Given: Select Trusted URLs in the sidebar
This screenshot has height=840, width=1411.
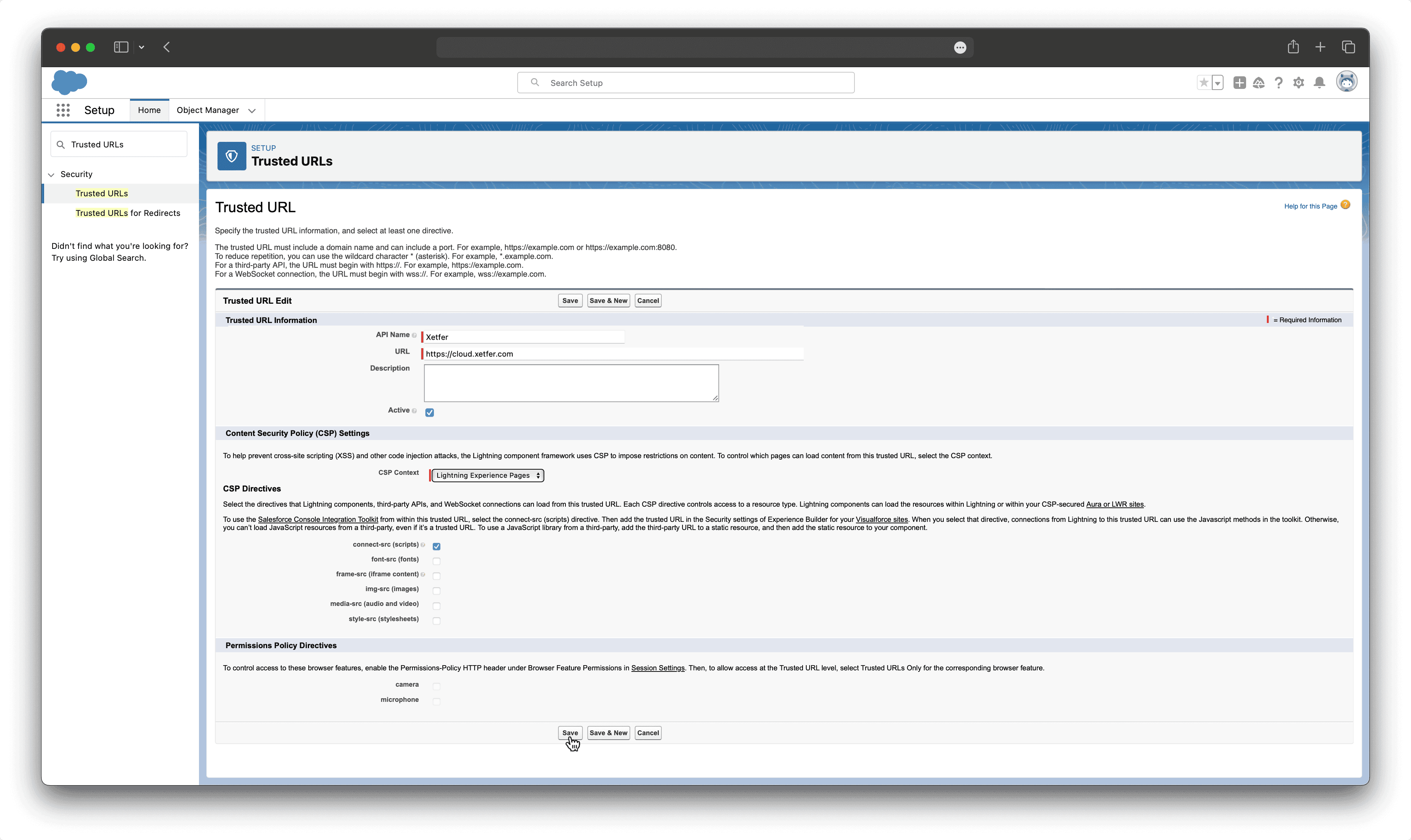Looking at the screenshot, I should 102,194.
